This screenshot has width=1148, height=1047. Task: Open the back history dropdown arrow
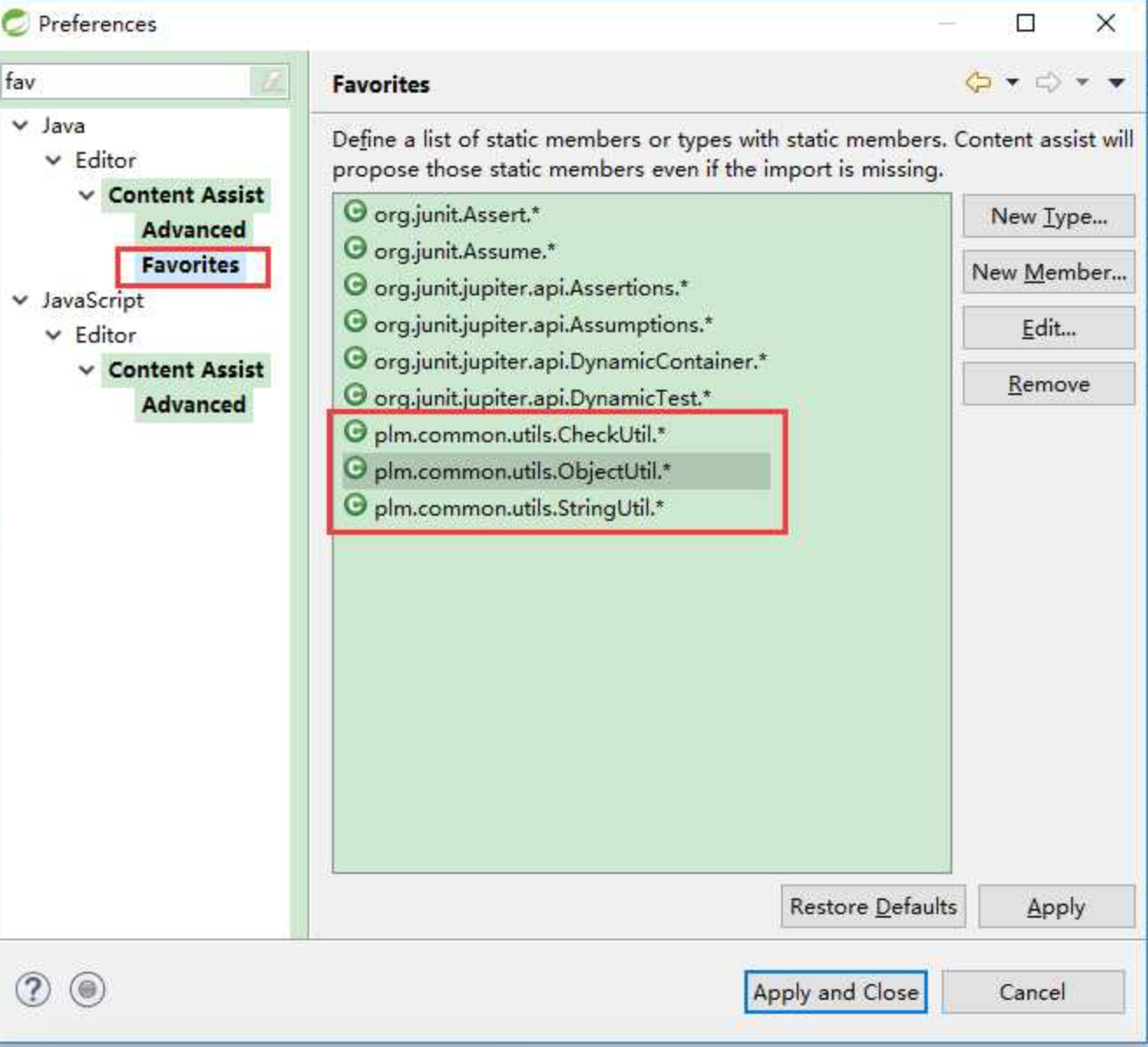pos(1013,82)
